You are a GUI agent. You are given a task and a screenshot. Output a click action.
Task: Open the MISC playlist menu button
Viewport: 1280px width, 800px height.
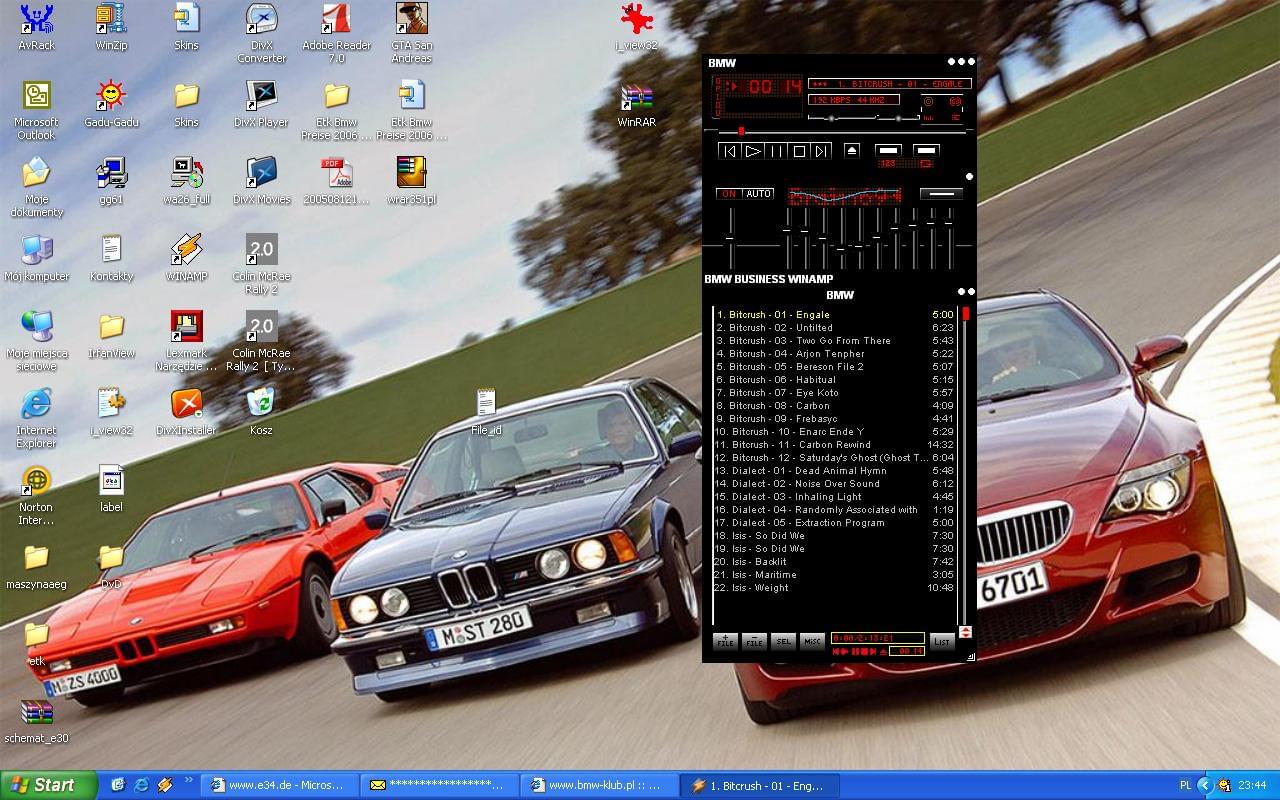(x=812, y=641)
